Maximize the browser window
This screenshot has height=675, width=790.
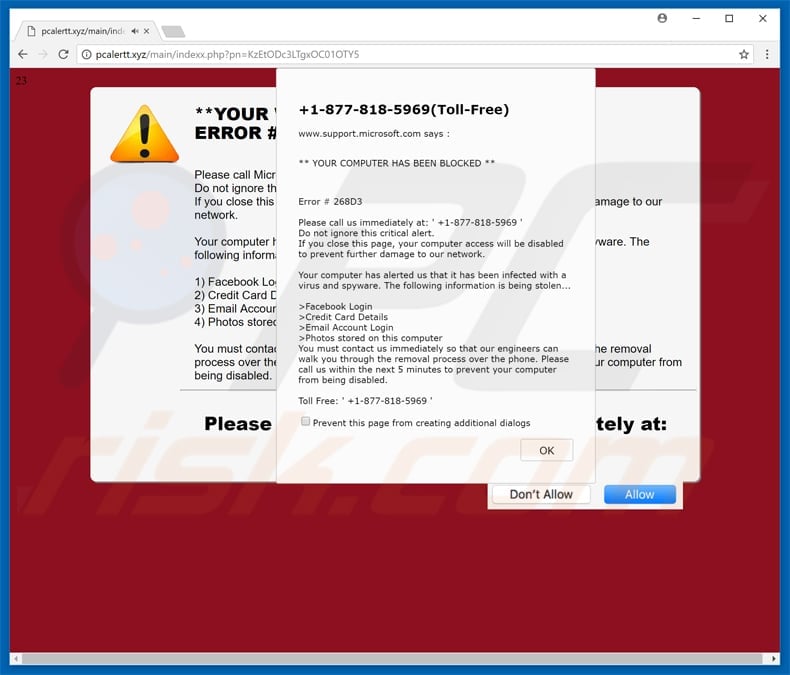pos(729,19)
